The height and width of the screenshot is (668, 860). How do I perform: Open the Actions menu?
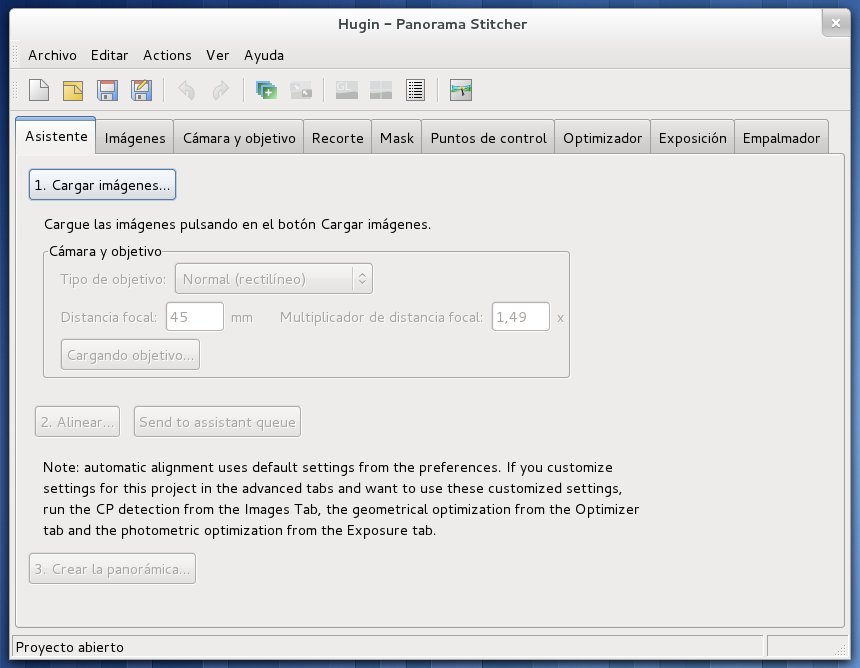pyautogui.click(x=167, y=55)
